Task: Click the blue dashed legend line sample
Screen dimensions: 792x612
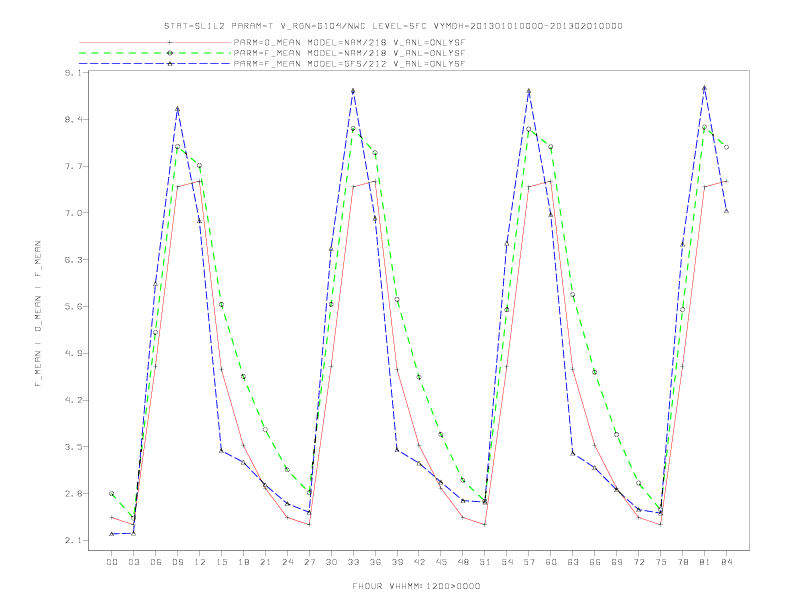Action: click(155, 64)
